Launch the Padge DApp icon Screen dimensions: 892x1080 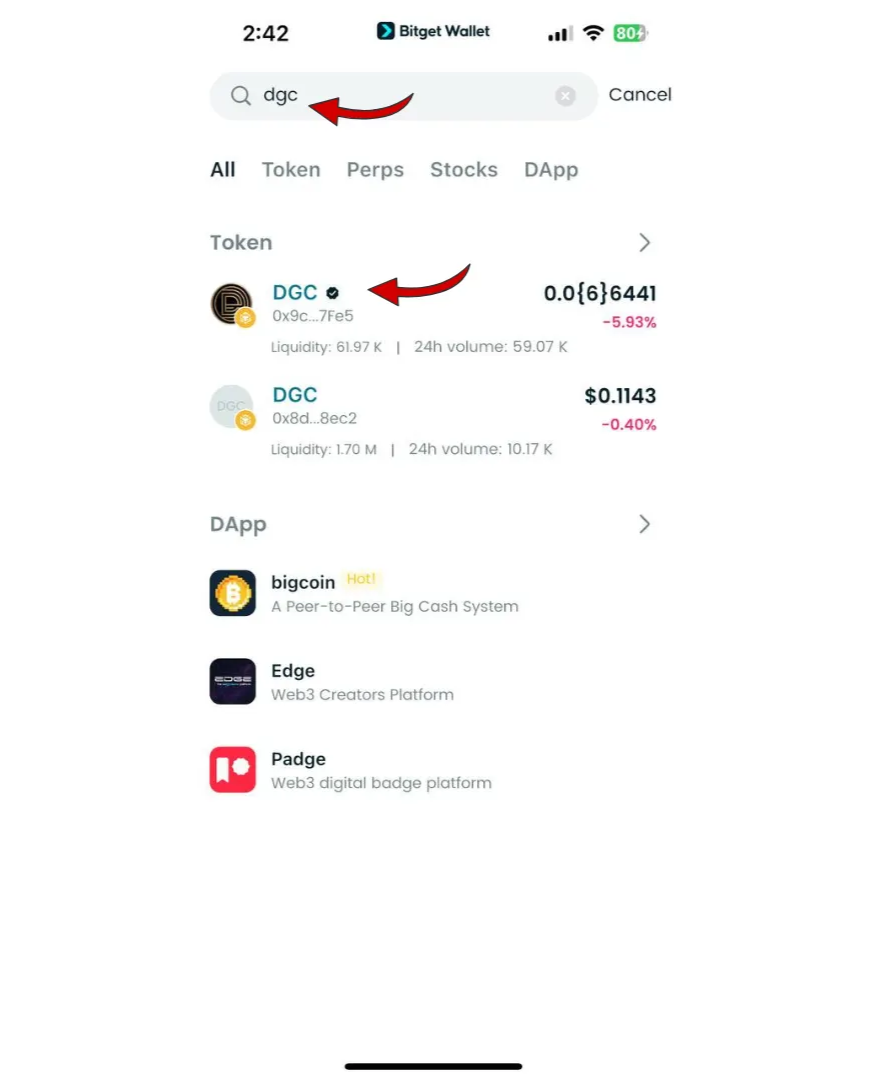point(233,769)
